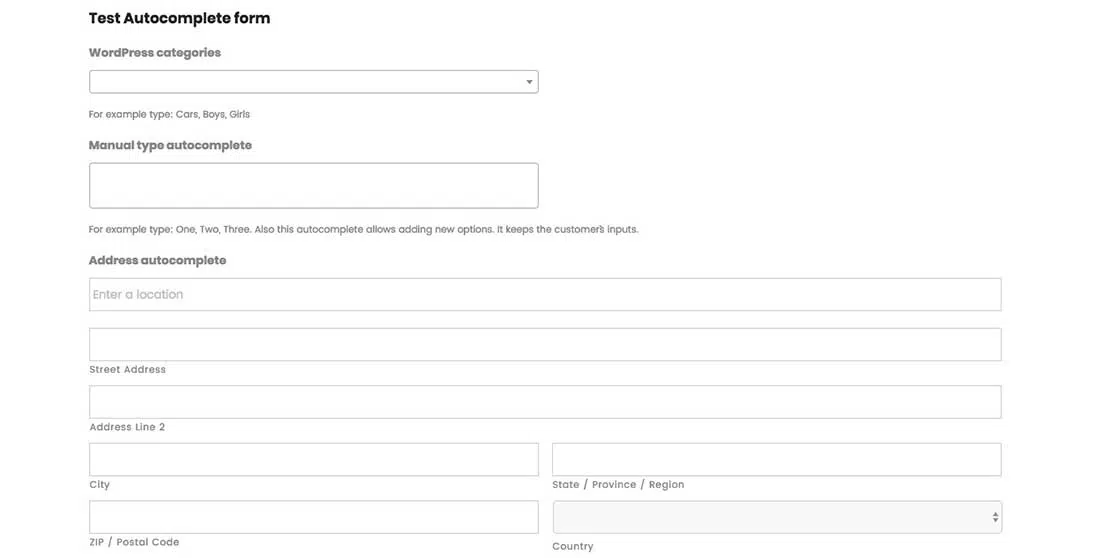Select the ZIP / Postal Code input
The width and height of the screenshot is (1100, 558).
tap(313, 517)
